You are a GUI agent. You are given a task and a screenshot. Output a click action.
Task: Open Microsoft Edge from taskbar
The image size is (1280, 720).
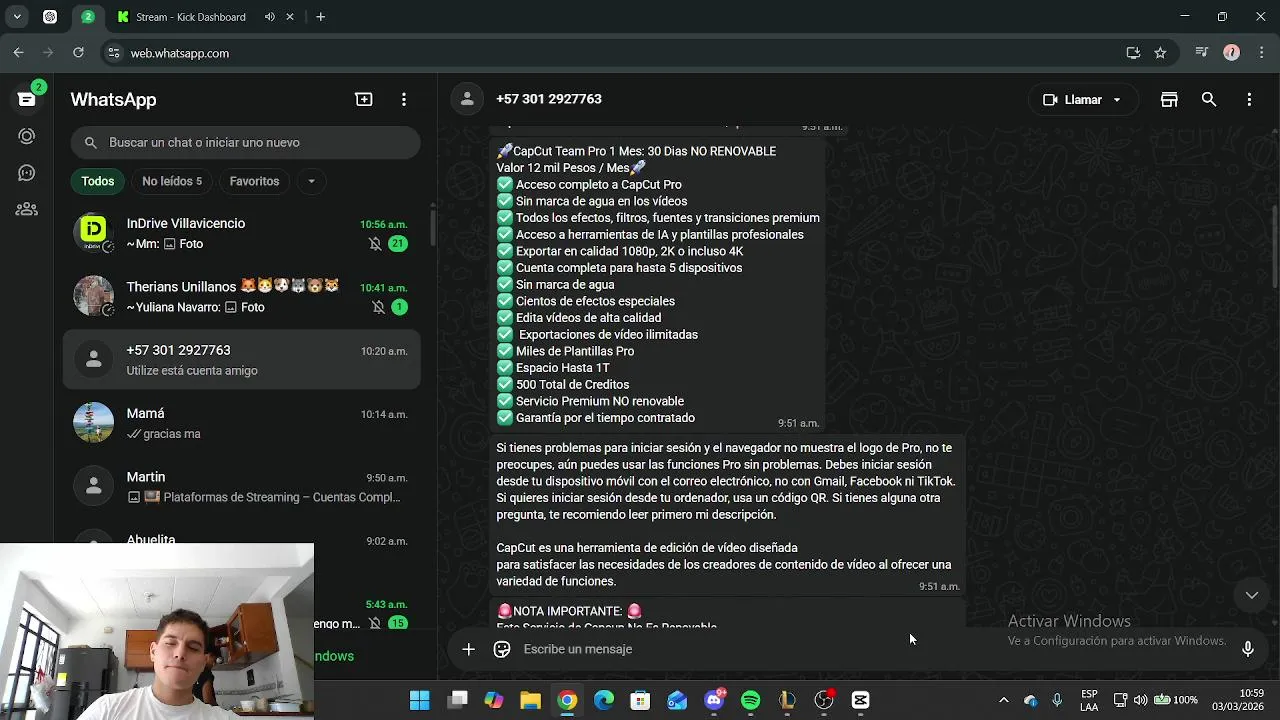[x=604, y=700]
